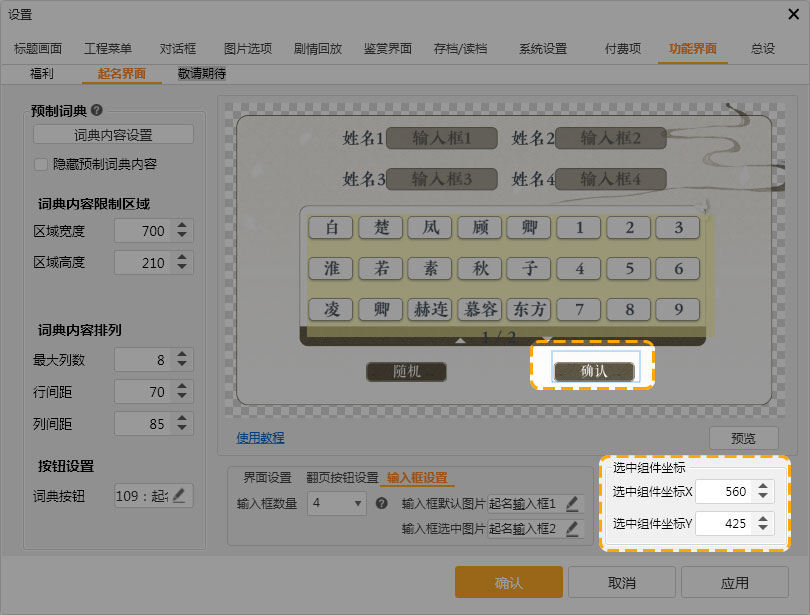Click pencil icon for 输入框选中图片
The height and width of the screenshot is (615, 810).
[572, 528]
